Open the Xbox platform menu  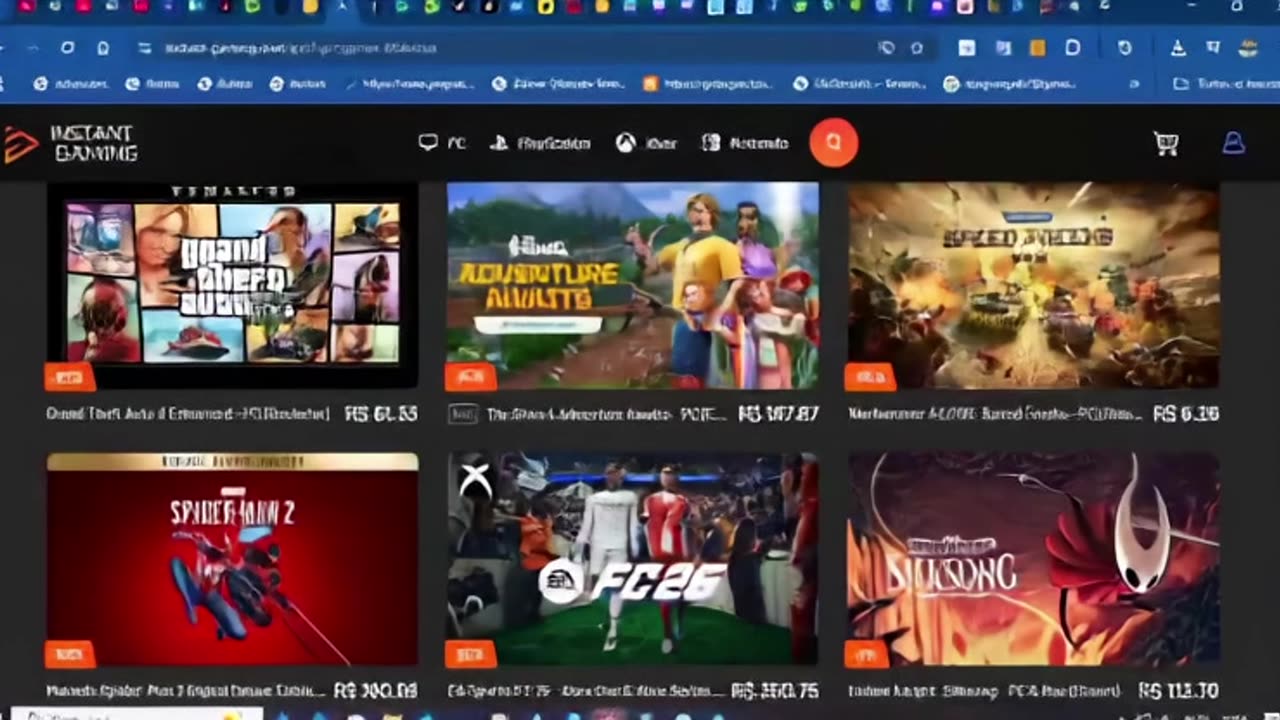(x=646, y=143)
